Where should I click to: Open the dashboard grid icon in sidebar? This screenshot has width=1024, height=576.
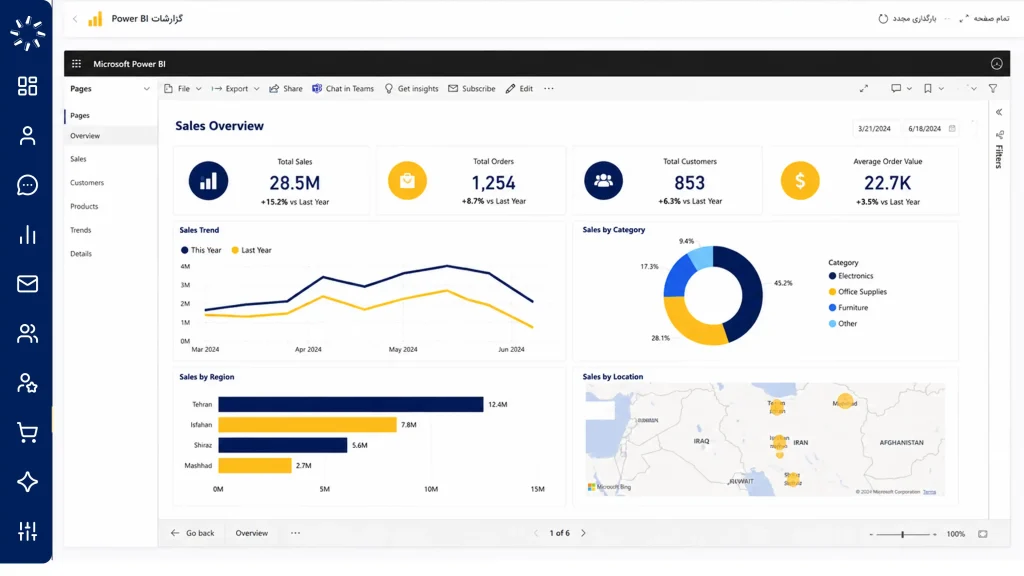tap(27, 86)
